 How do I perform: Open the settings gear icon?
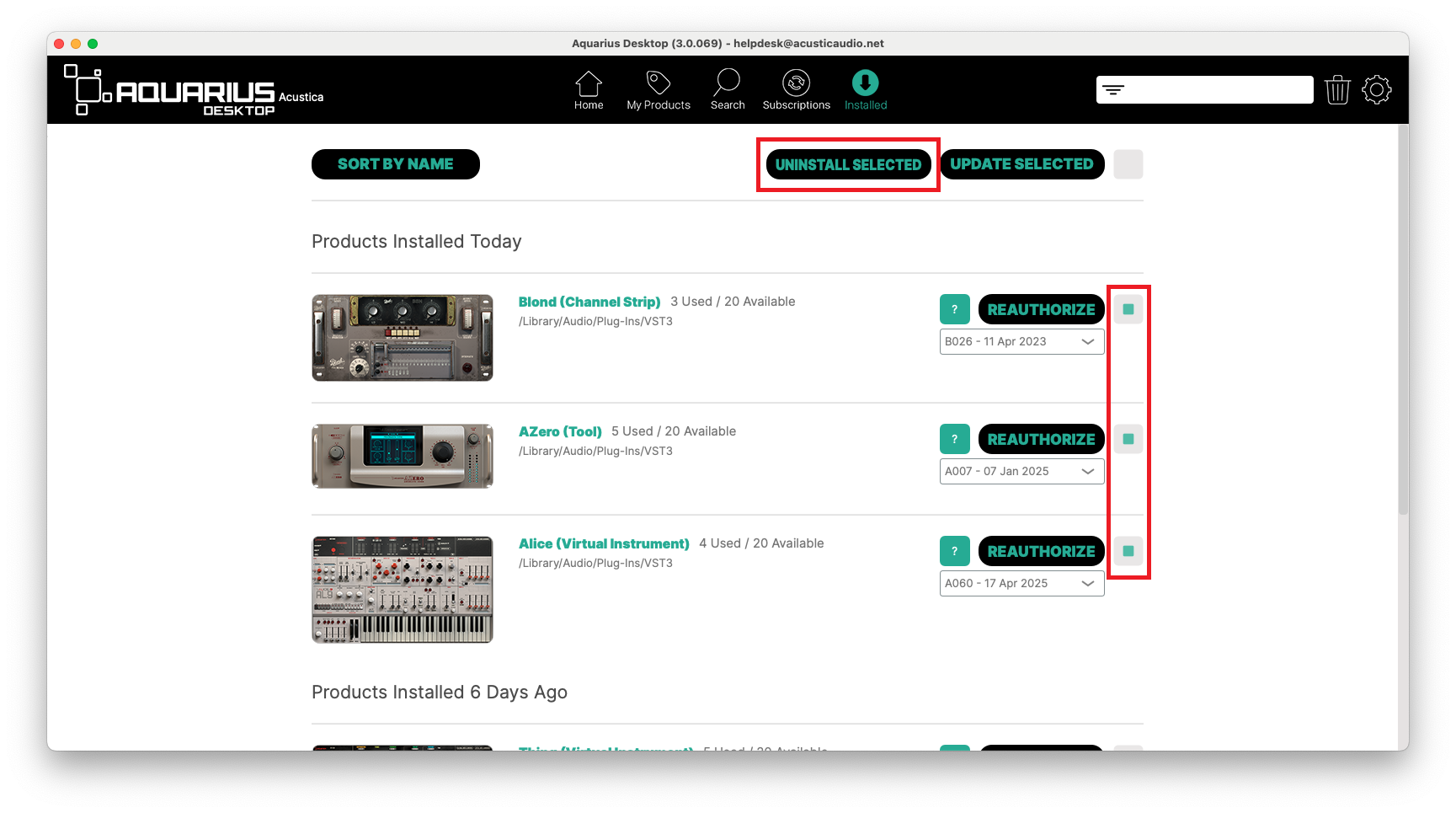point(1377,89)
